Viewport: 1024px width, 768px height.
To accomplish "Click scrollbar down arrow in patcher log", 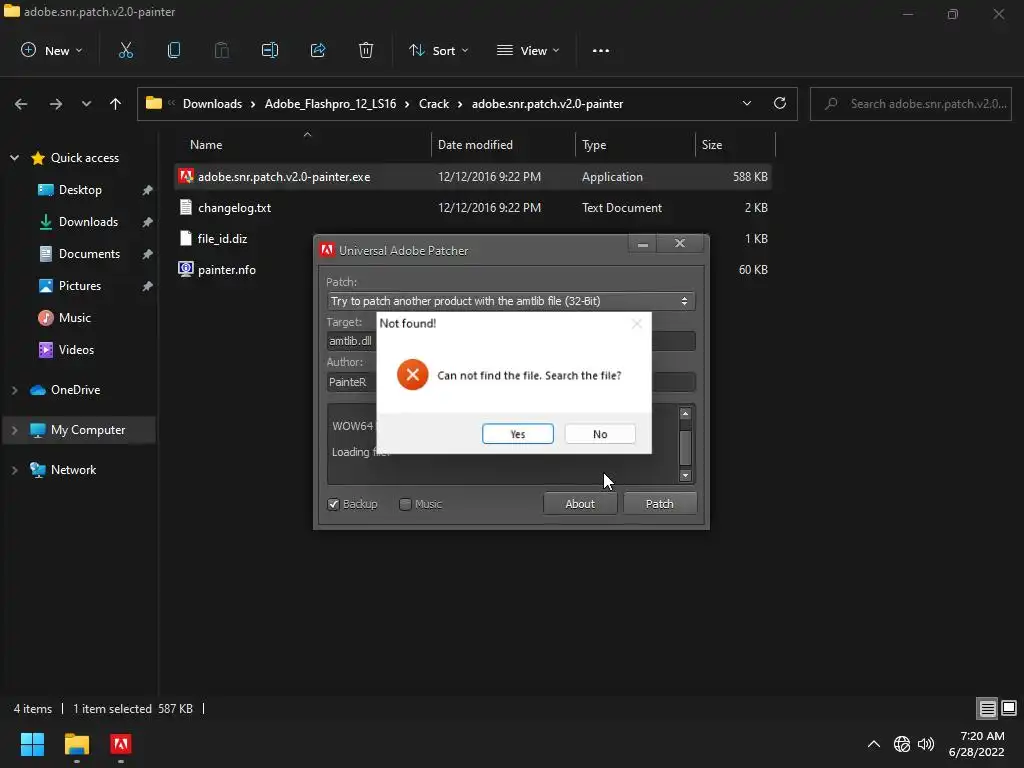I will coord(685,475).
